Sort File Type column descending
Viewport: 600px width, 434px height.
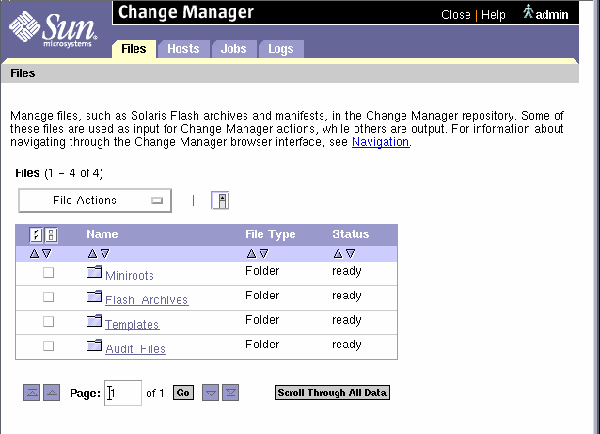point(264,254)
